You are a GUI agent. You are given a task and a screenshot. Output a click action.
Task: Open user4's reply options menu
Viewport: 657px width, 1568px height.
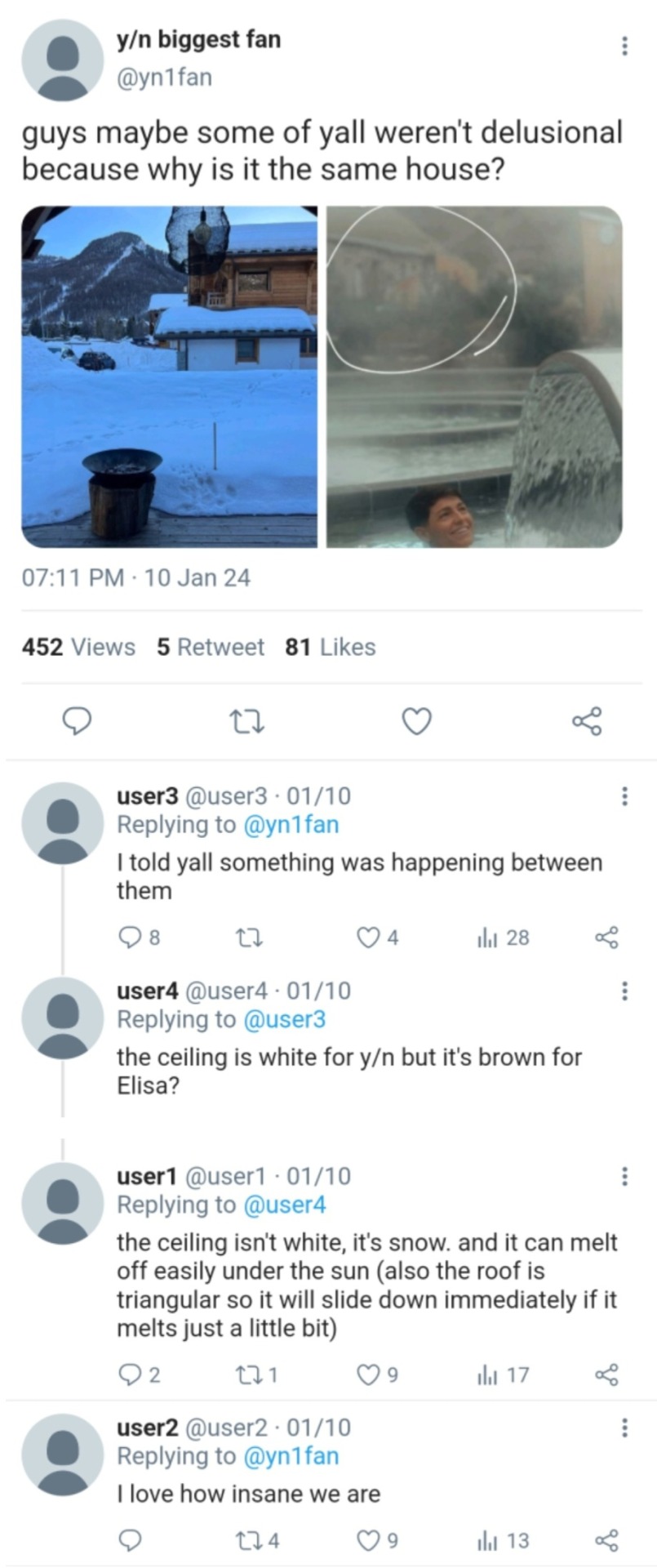point(624,991)
